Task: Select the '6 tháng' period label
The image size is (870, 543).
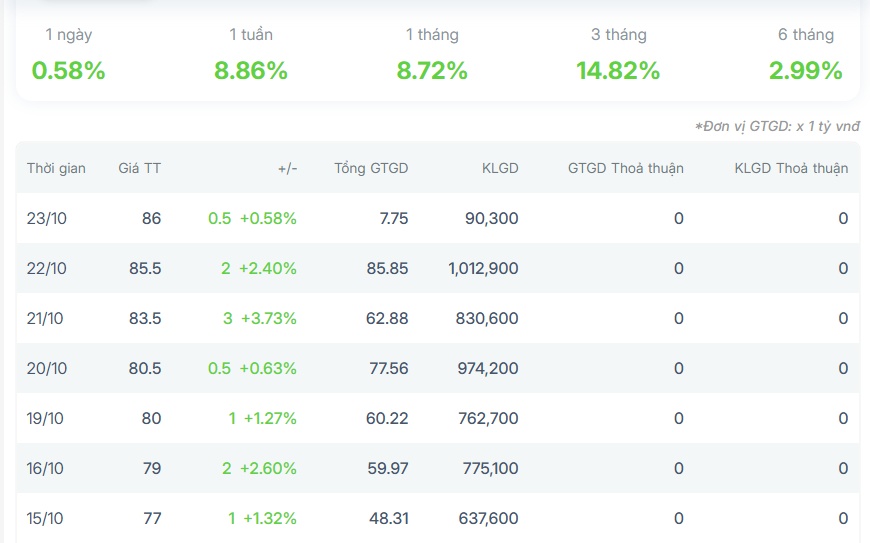Action: pyautogui.click(x=806, y=35)
